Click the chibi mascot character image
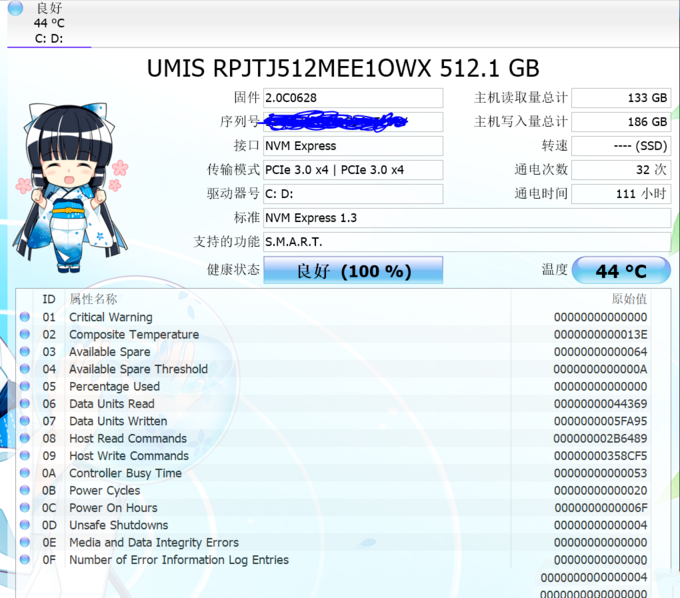The width and height of the screenshot is (680, 598). click(x=72, y=188)
